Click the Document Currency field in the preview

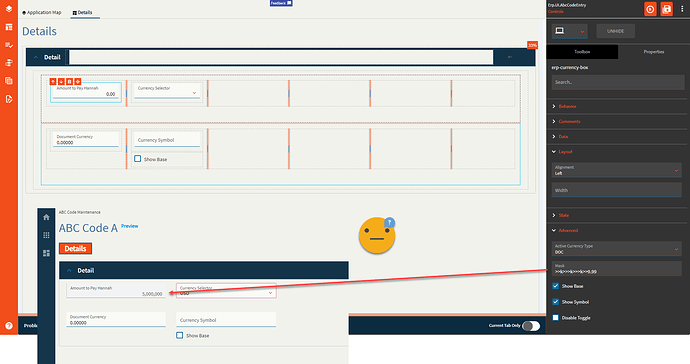[116, 320]
